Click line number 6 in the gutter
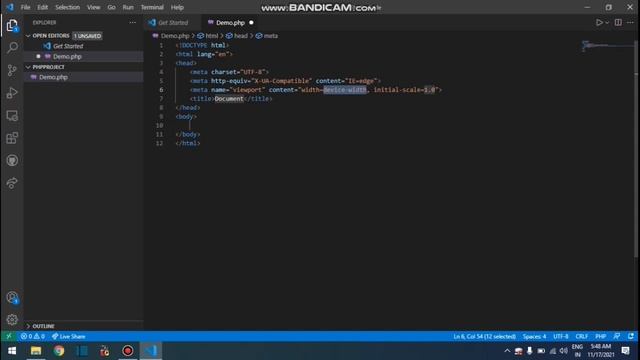640x360 pixels. click(x=161, y=90)
